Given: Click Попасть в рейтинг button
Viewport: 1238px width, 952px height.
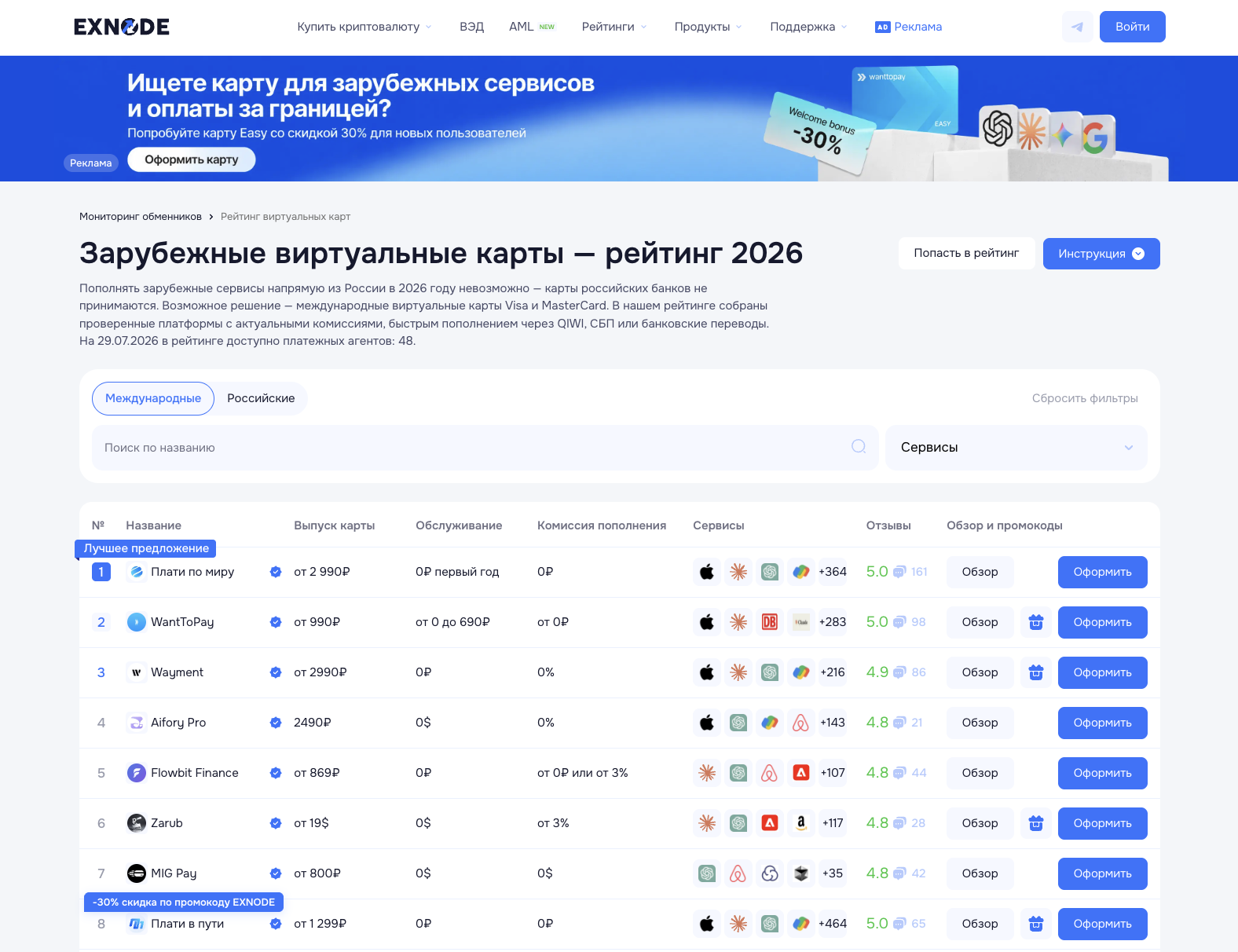Looking at the screenshot, I should click(966, 253).
